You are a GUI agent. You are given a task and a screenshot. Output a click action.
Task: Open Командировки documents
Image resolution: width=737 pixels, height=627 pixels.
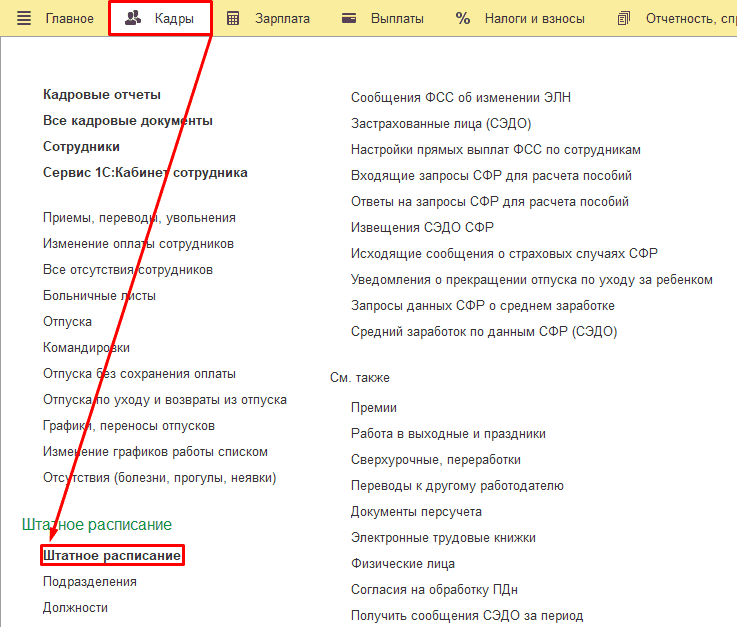(86, 347)
